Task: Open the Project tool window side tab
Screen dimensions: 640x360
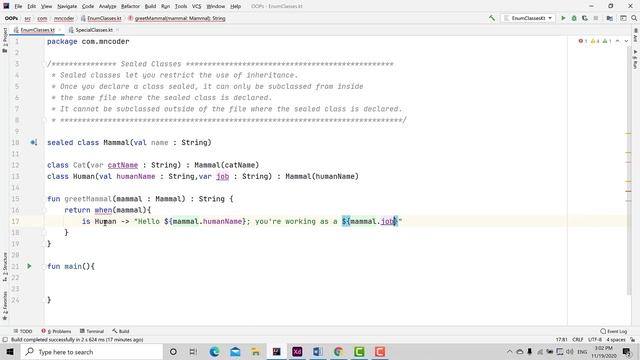Action: click(x=5, y=40)
